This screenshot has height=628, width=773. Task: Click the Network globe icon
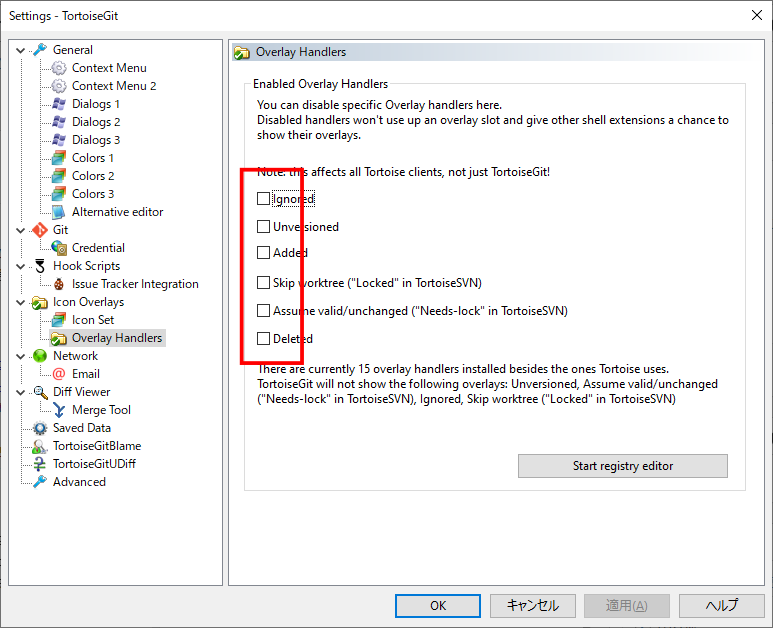tap(40, 356)
